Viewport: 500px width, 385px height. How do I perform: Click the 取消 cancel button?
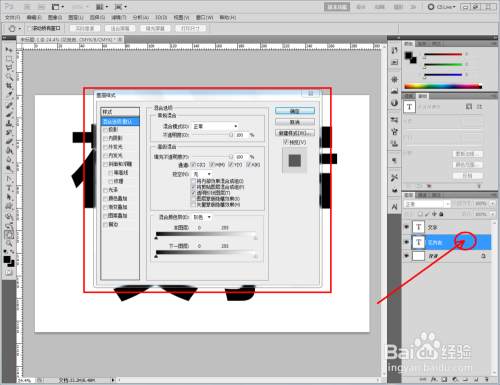click(295, 122)
